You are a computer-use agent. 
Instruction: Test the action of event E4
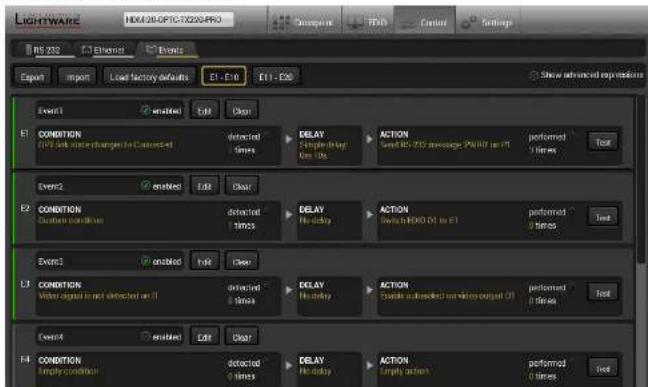pyautogui.click(x=603, y=368)
